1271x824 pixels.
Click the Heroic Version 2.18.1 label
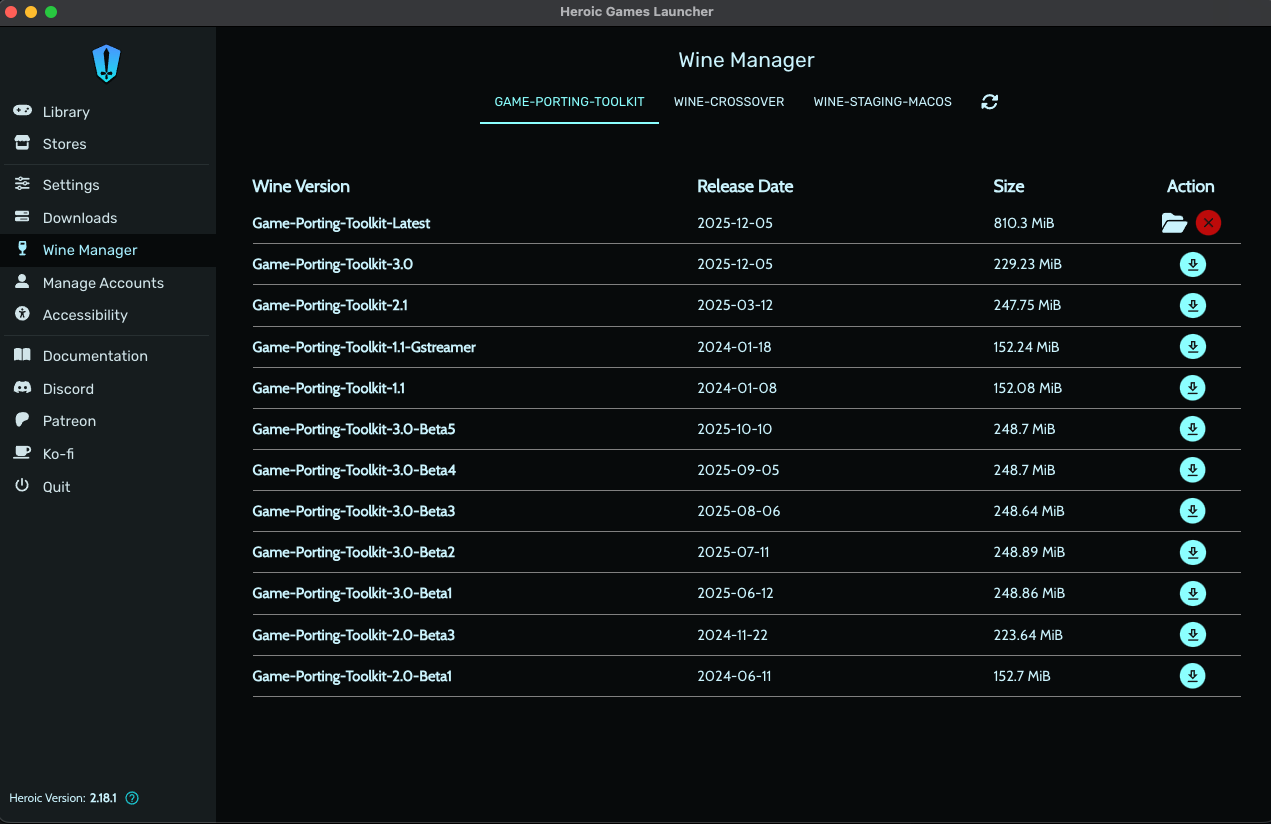tap(63, 798)
